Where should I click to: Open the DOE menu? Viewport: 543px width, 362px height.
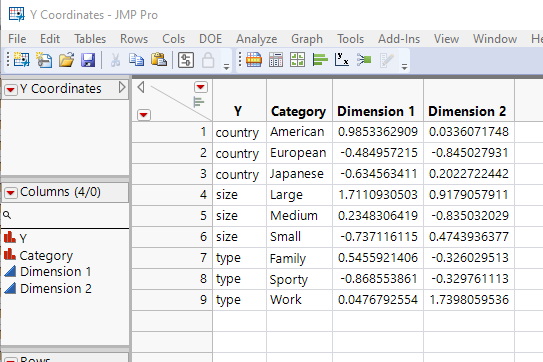[x=211, y=39]
